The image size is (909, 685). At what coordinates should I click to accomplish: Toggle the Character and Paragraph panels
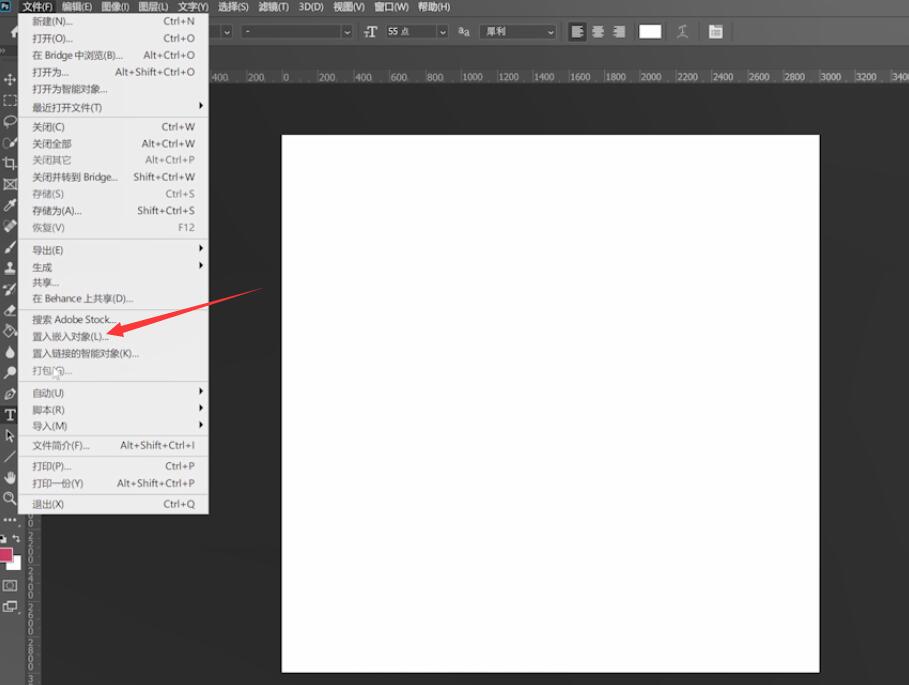pyautogui.click(x=715, y=32)
